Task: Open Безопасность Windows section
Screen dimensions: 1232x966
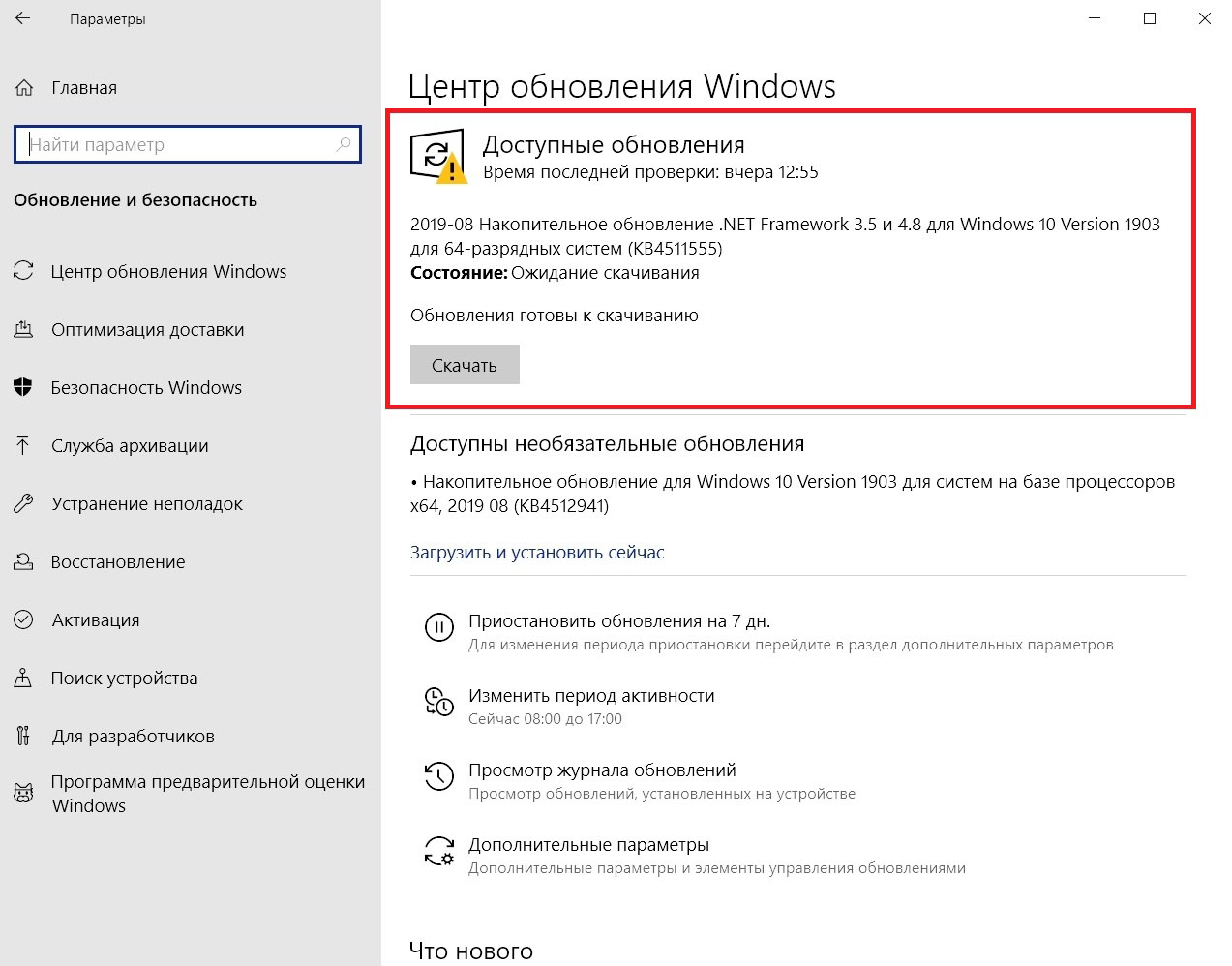Action: pos(146,387)
